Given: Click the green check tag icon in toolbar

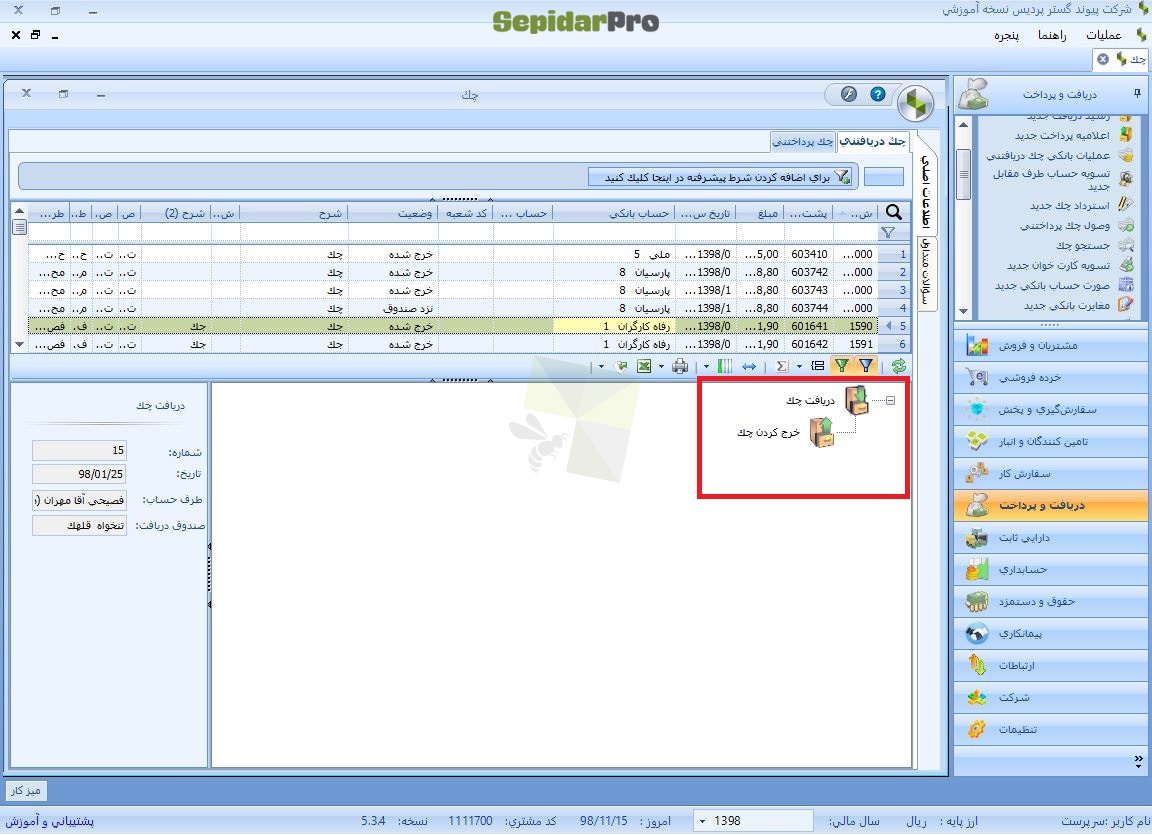Looking at the screenshot, I should click(621, 366).
